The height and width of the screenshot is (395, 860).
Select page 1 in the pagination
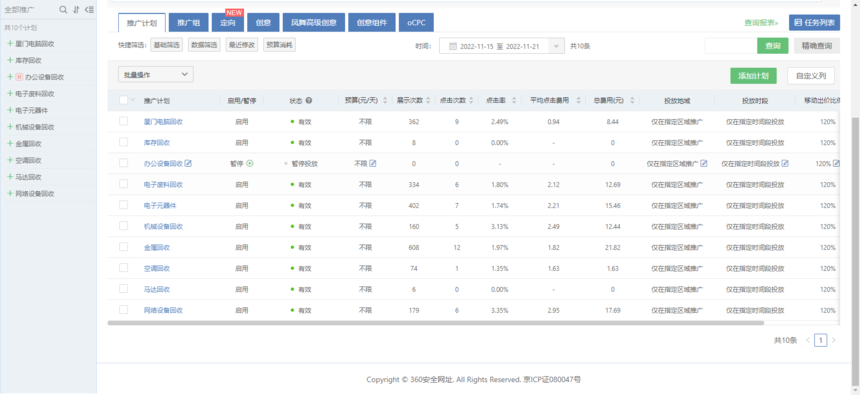tap(821, 341)
